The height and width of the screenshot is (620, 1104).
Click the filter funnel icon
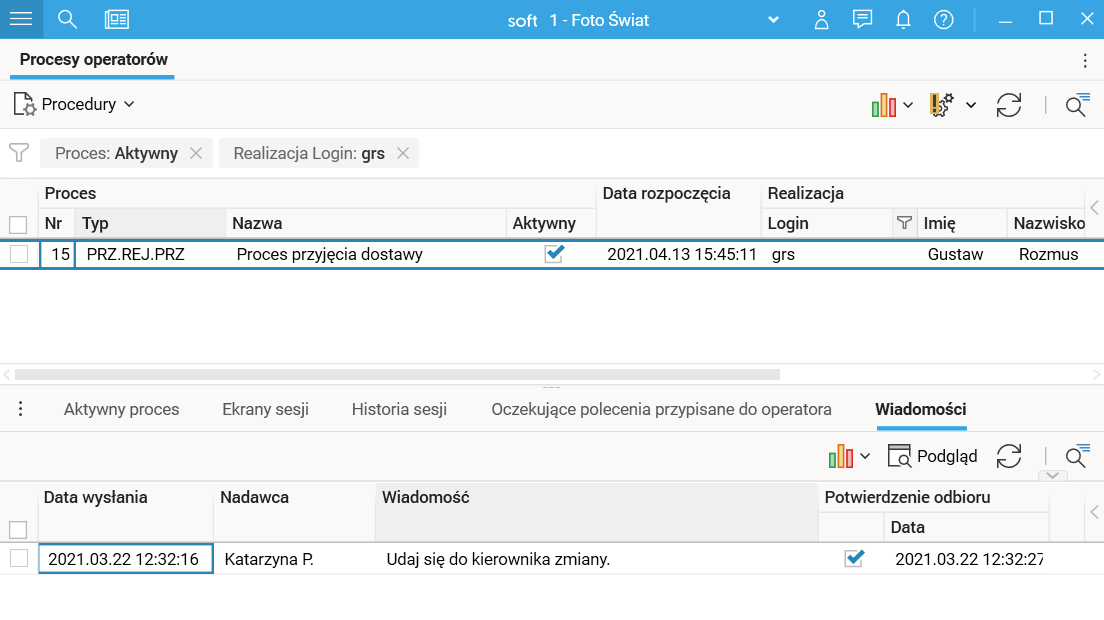tap(18, 153)
